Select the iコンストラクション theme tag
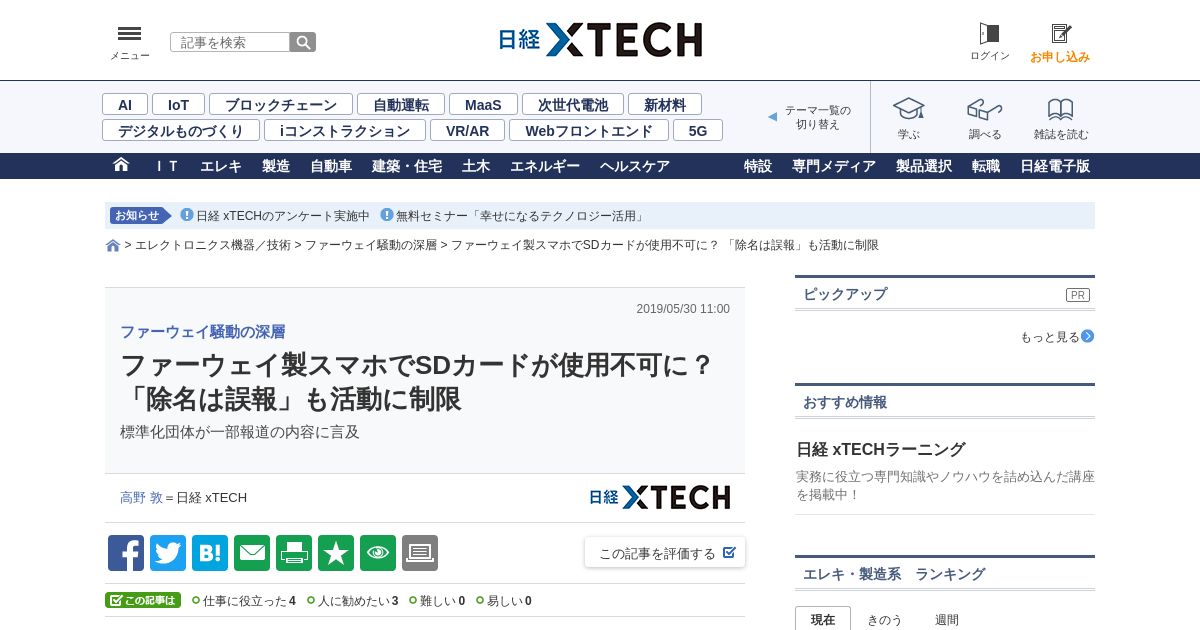Image resolution: width=1200 pixels, height=630 pixels. [345, 130]
